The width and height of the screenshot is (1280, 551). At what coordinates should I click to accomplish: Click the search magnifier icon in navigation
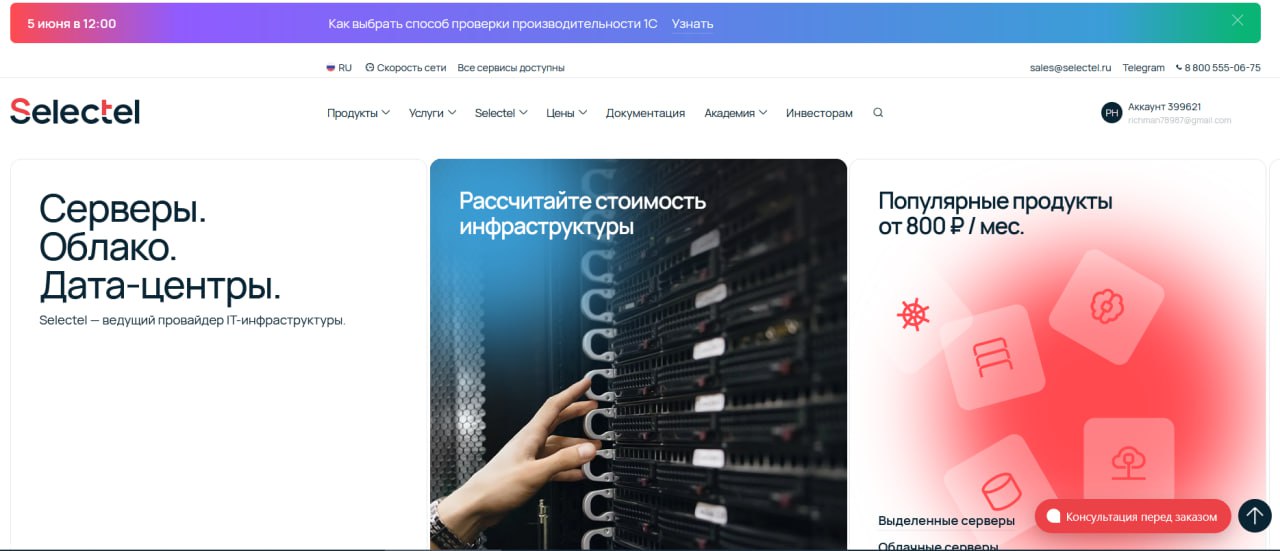coord(878,113)
